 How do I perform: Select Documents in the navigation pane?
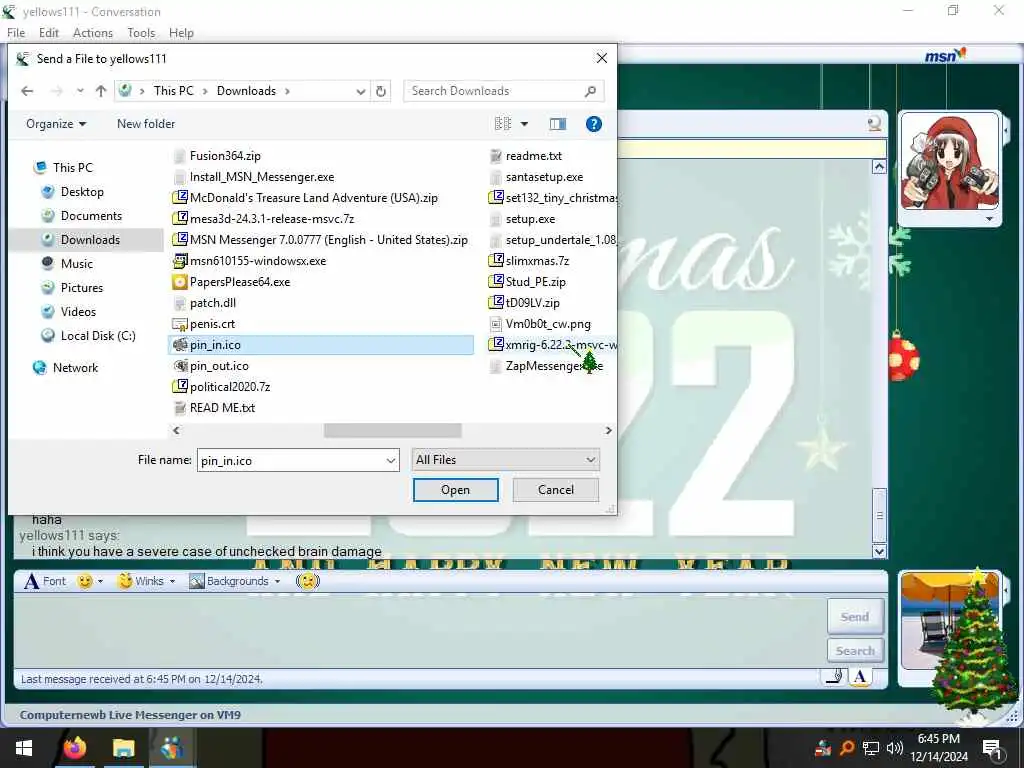[x=91, y=216]
